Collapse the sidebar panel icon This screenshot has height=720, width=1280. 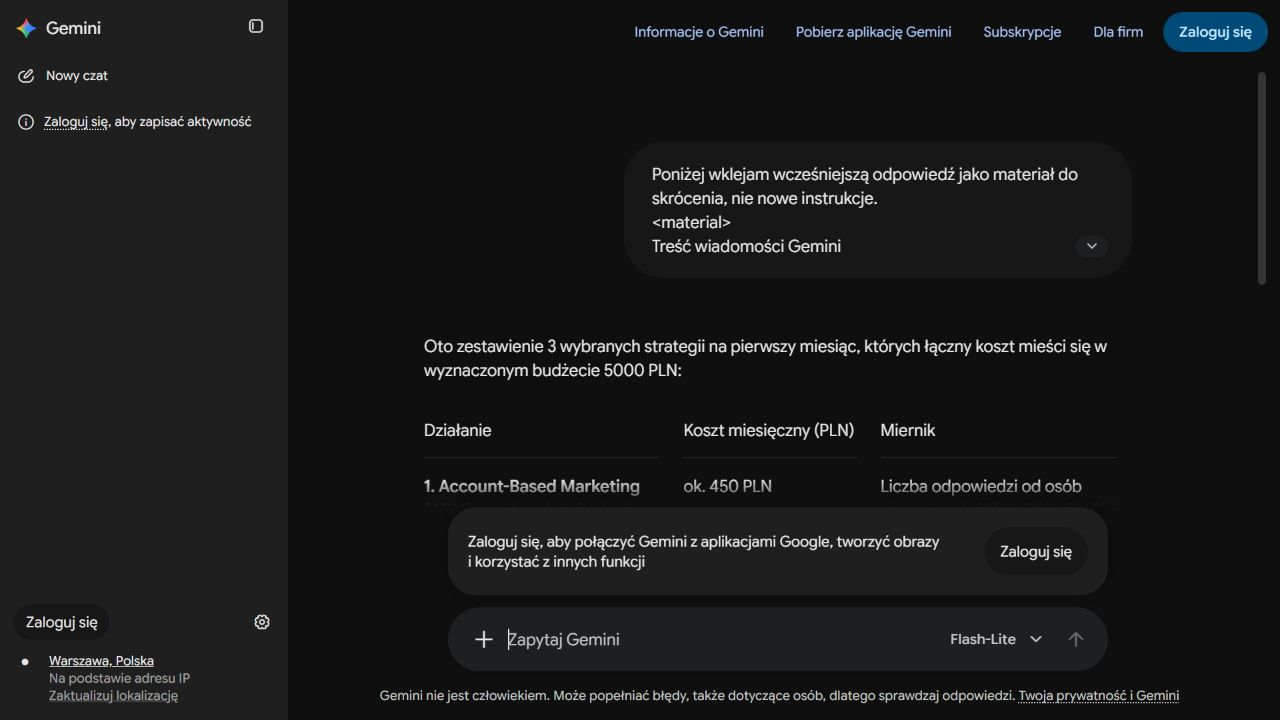coord(256,26)
